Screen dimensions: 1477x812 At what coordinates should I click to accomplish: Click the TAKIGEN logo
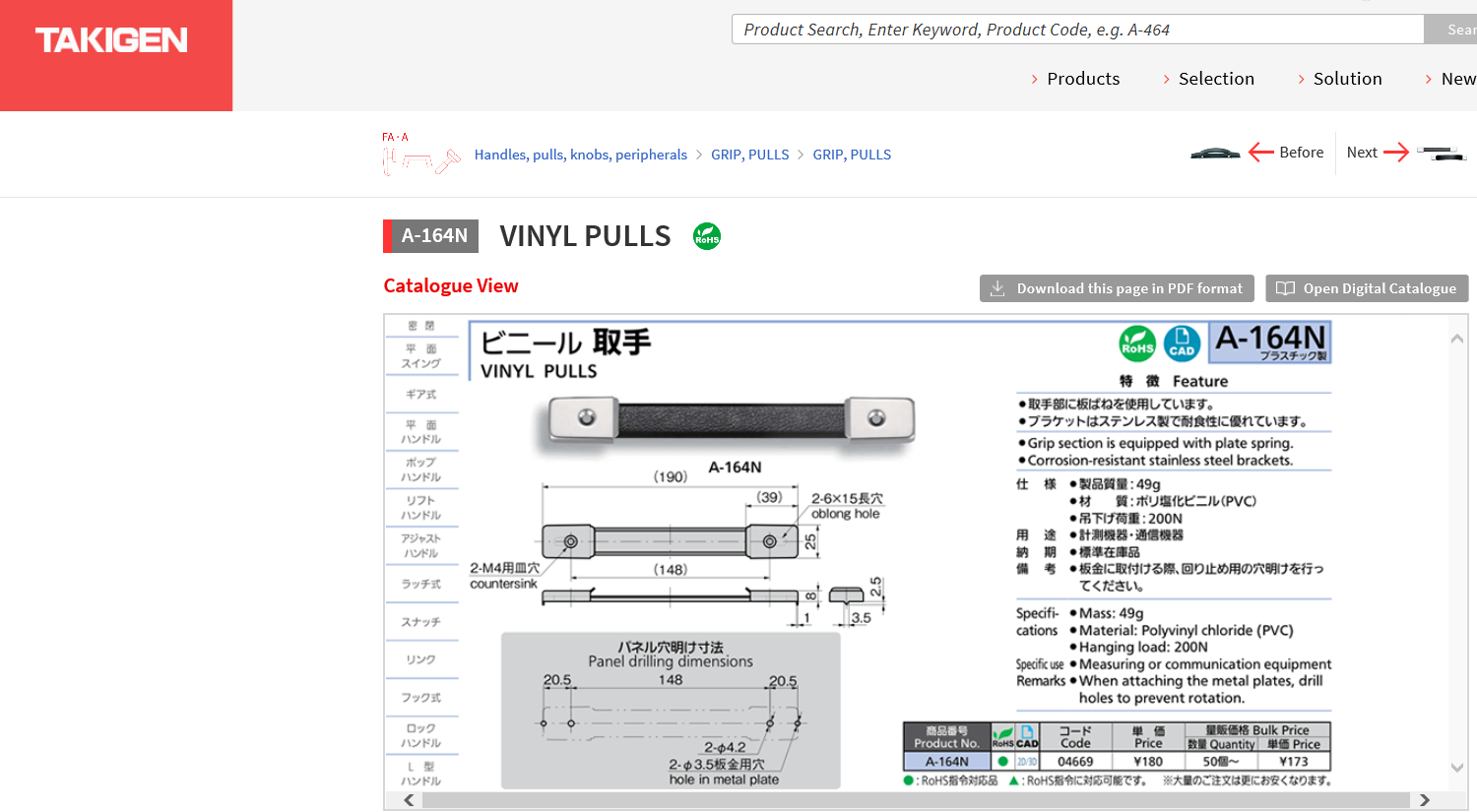pyautogui.click(x=111, y=40)
